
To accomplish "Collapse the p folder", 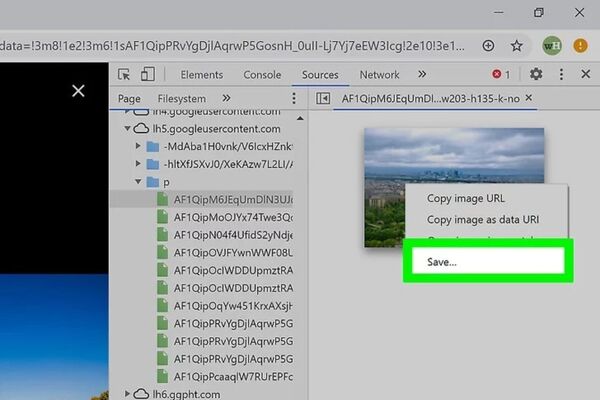I will click(x=139, y=182).
